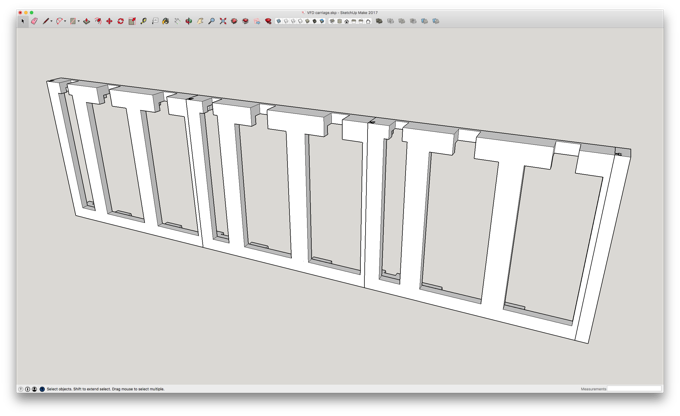Click the Union solid tool

pyautogui.click(x=402, y=21)
